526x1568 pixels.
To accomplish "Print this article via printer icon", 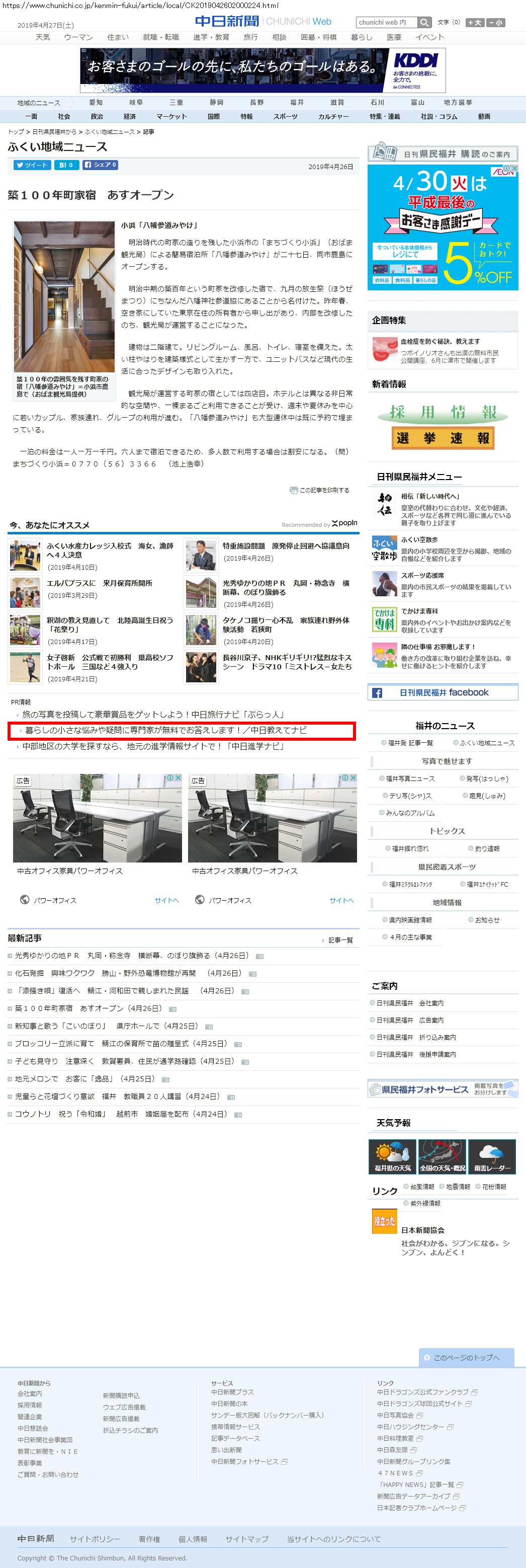I will 320,490.
